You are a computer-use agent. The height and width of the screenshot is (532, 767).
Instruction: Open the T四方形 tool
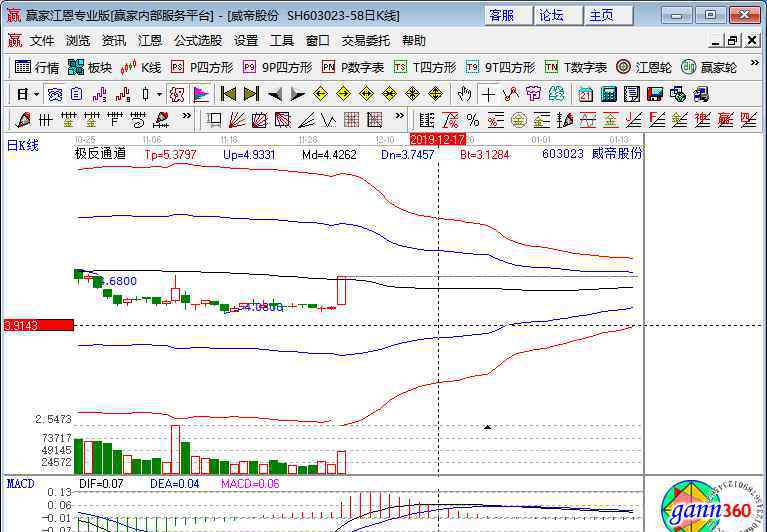pyautogui.click(x=425, y=67)
